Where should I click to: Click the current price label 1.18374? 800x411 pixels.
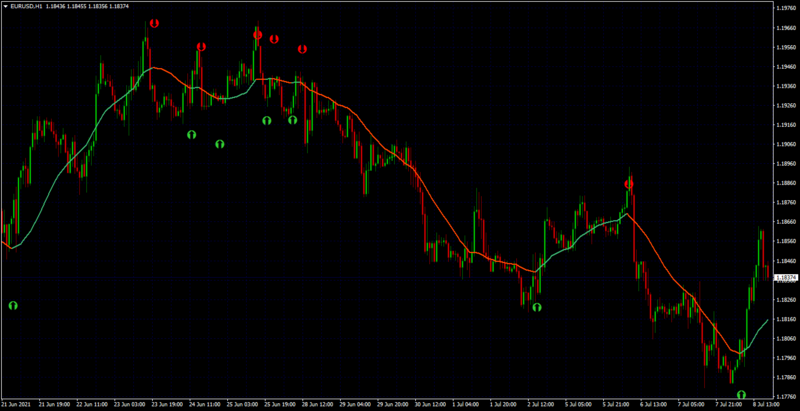[x=786, y=278]
